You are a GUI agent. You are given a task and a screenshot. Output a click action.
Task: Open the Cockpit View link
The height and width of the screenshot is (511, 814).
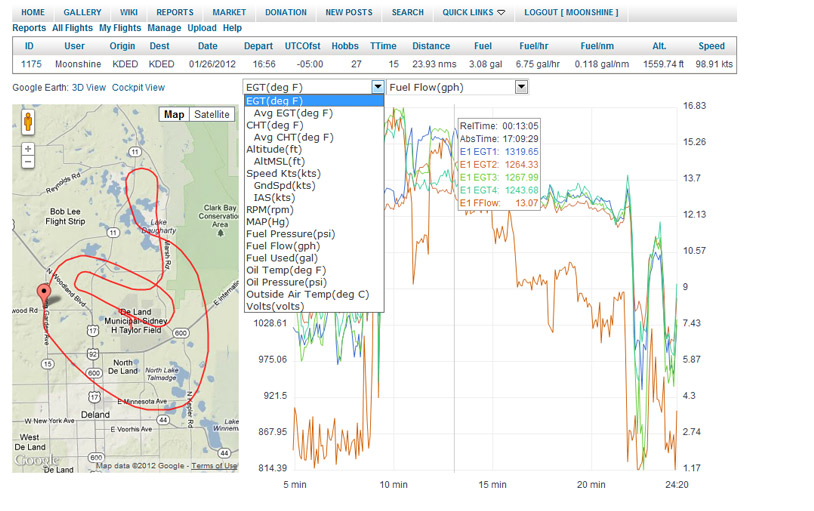[138, 88]
